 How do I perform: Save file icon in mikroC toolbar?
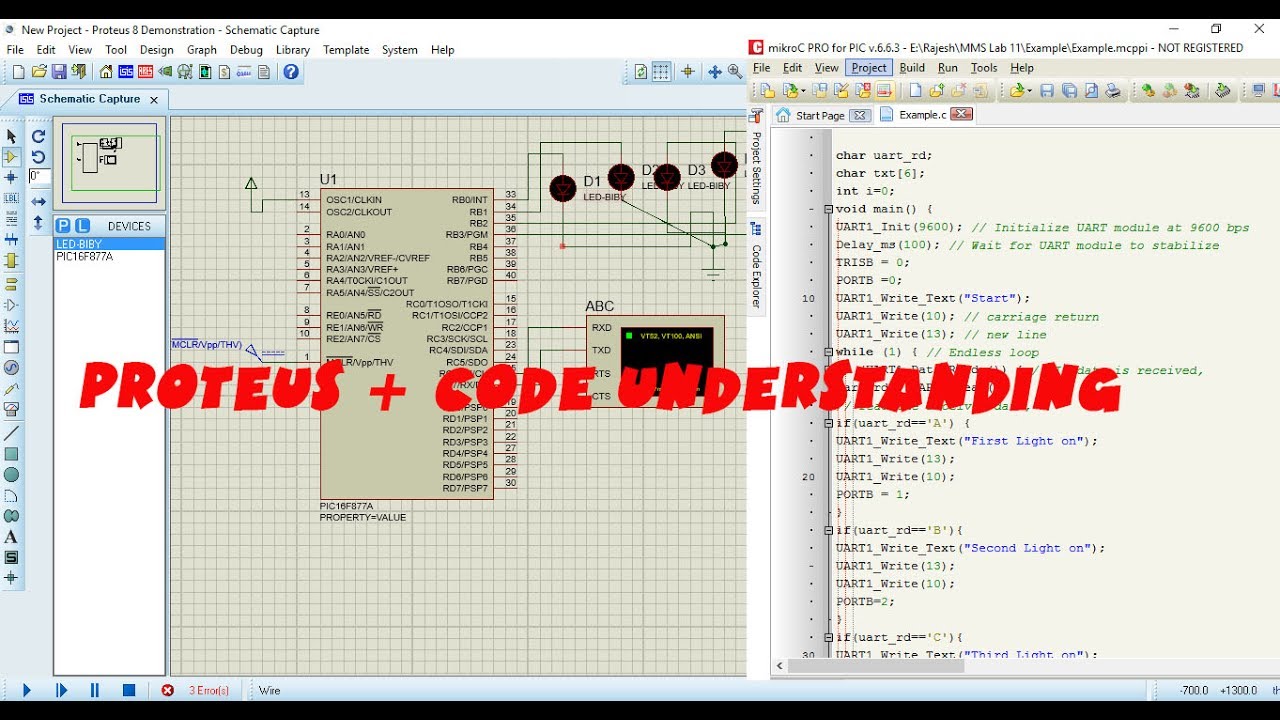pos(1046,91)
